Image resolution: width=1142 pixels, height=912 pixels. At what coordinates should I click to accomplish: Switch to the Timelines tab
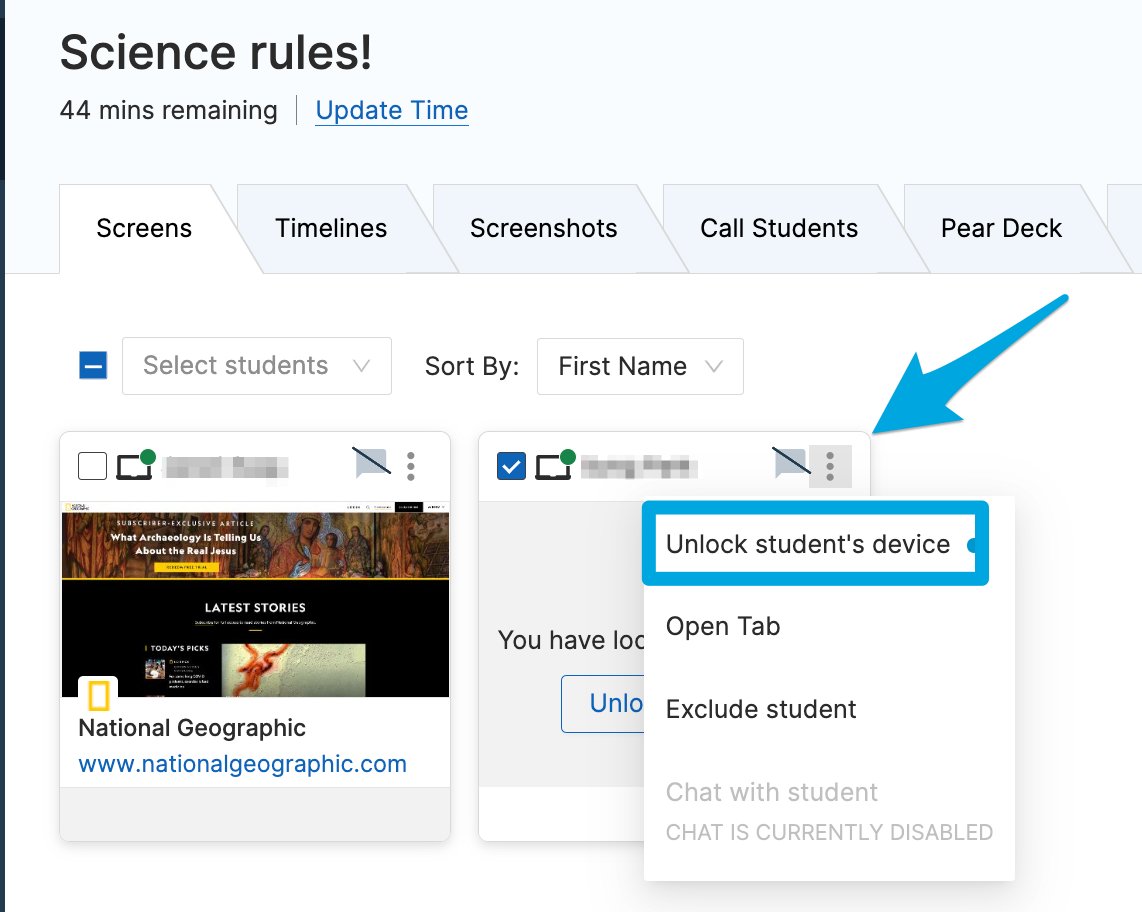331,229
